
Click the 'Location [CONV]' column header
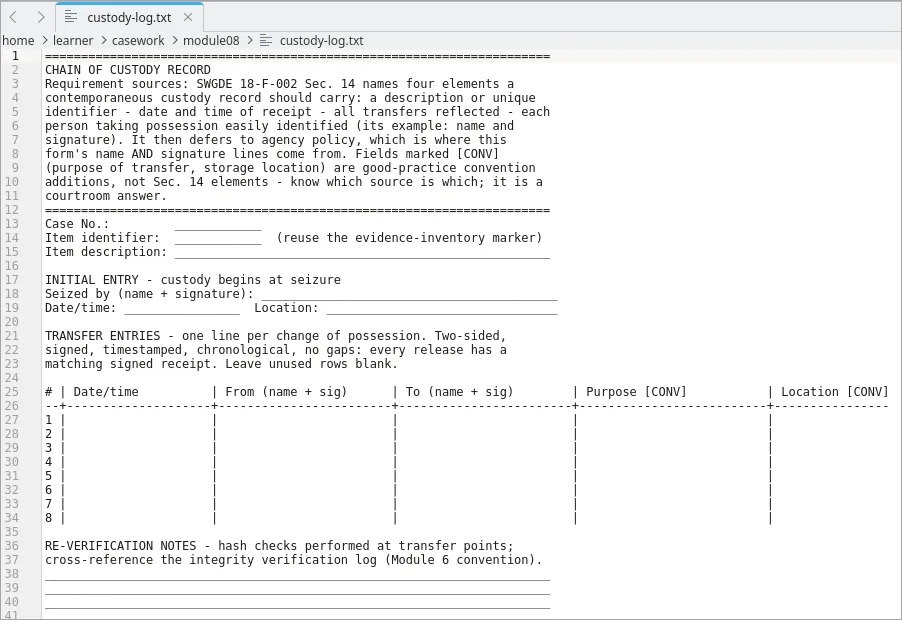835,392
